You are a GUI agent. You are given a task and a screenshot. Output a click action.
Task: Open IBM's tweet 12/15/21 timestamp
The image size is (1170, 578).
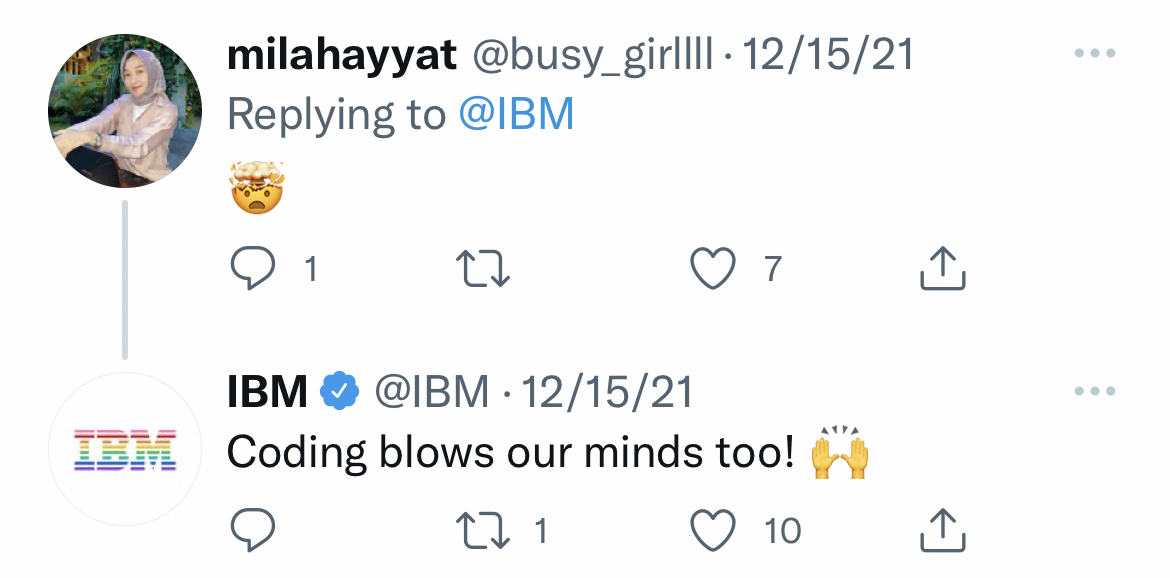point(608,393)
